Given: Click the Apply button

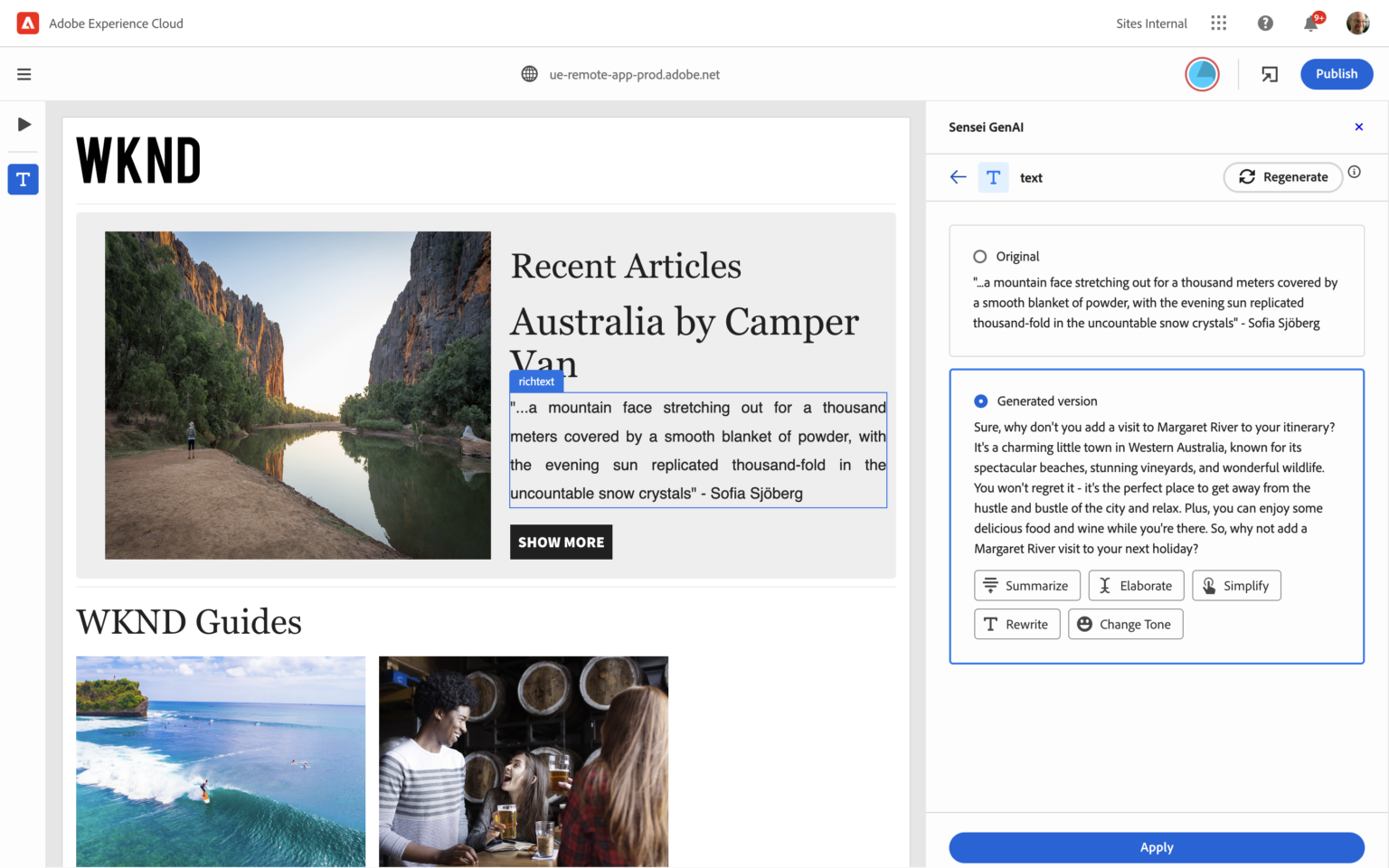Looking at the screenshot, I should tap(1156, 847).
